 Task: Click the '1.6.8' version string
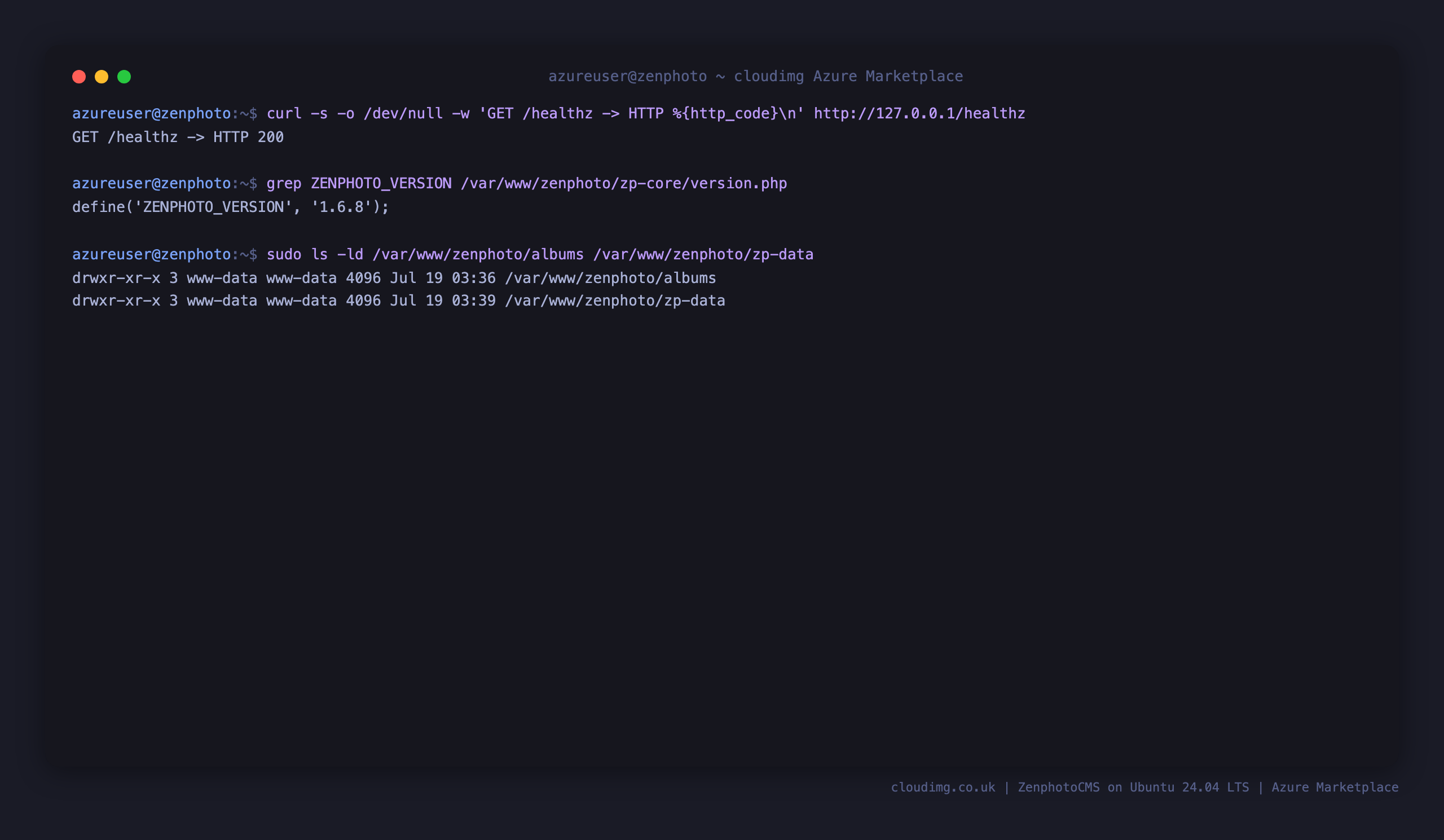(x=341, y=207)
